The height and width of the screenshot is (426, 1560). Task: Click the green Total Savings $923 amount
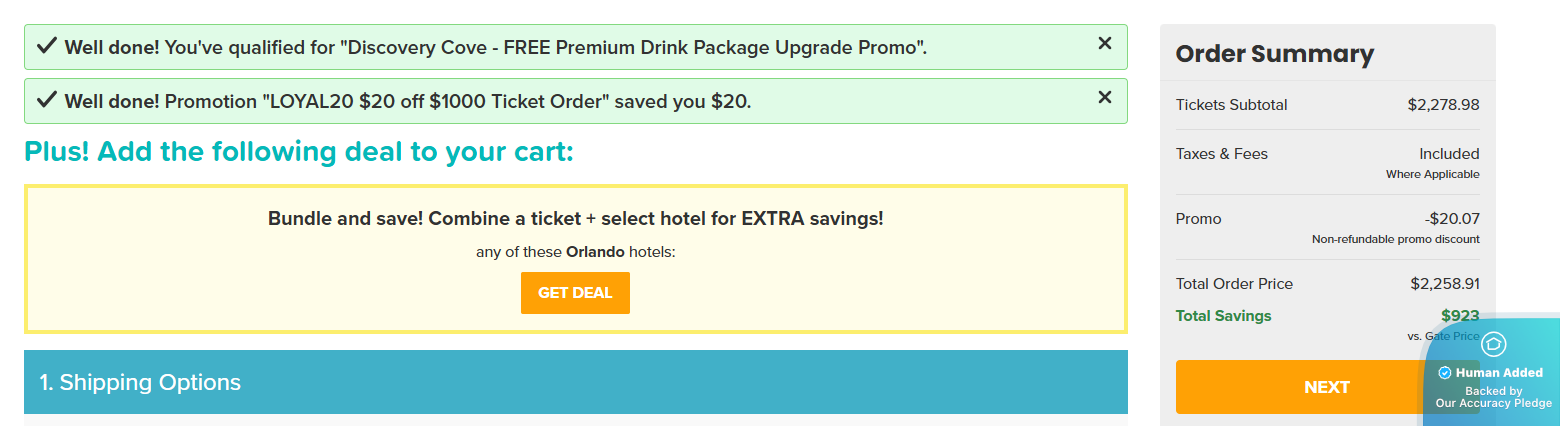(x=1459, y=316)
